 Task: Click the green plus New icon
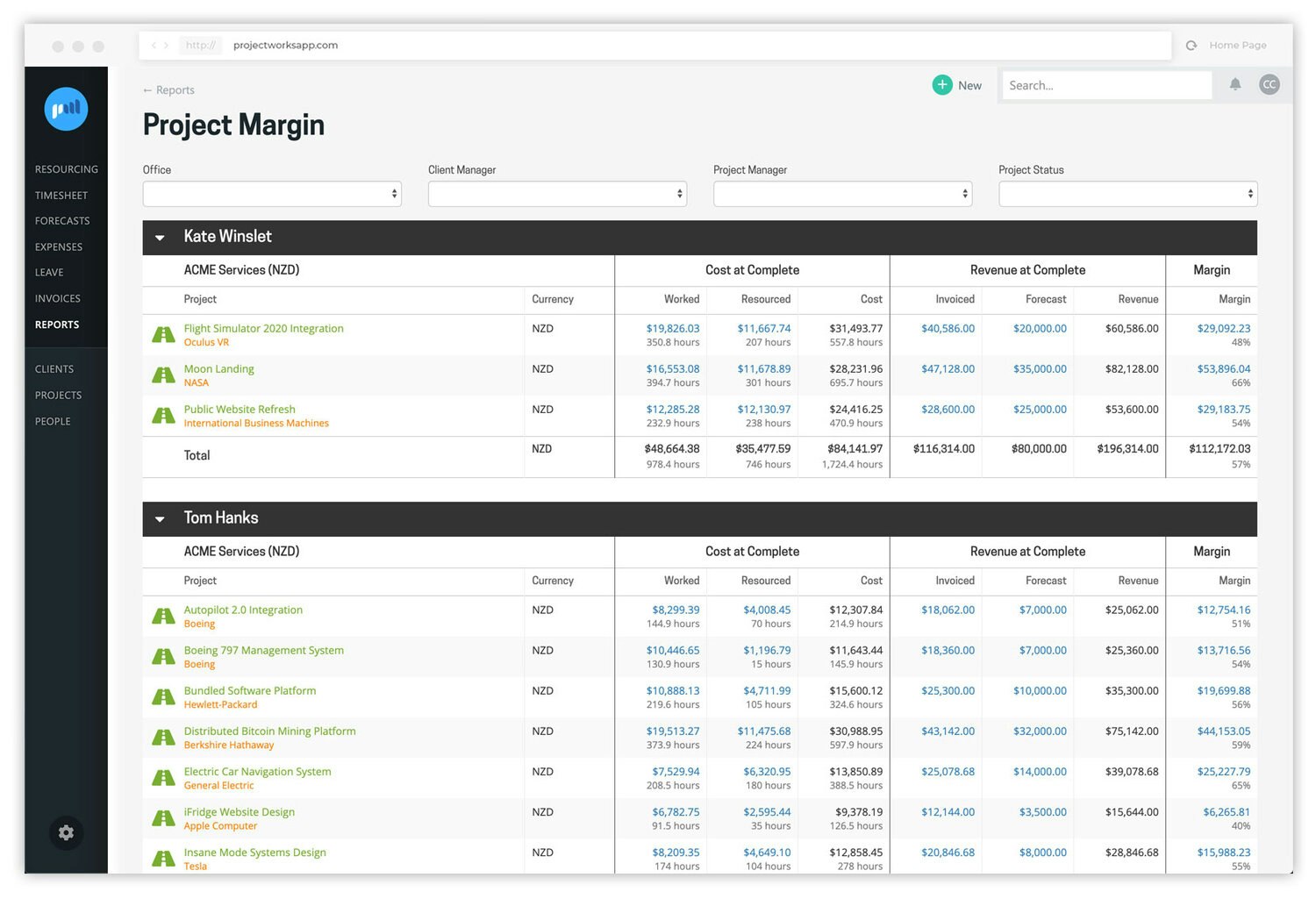942,85
